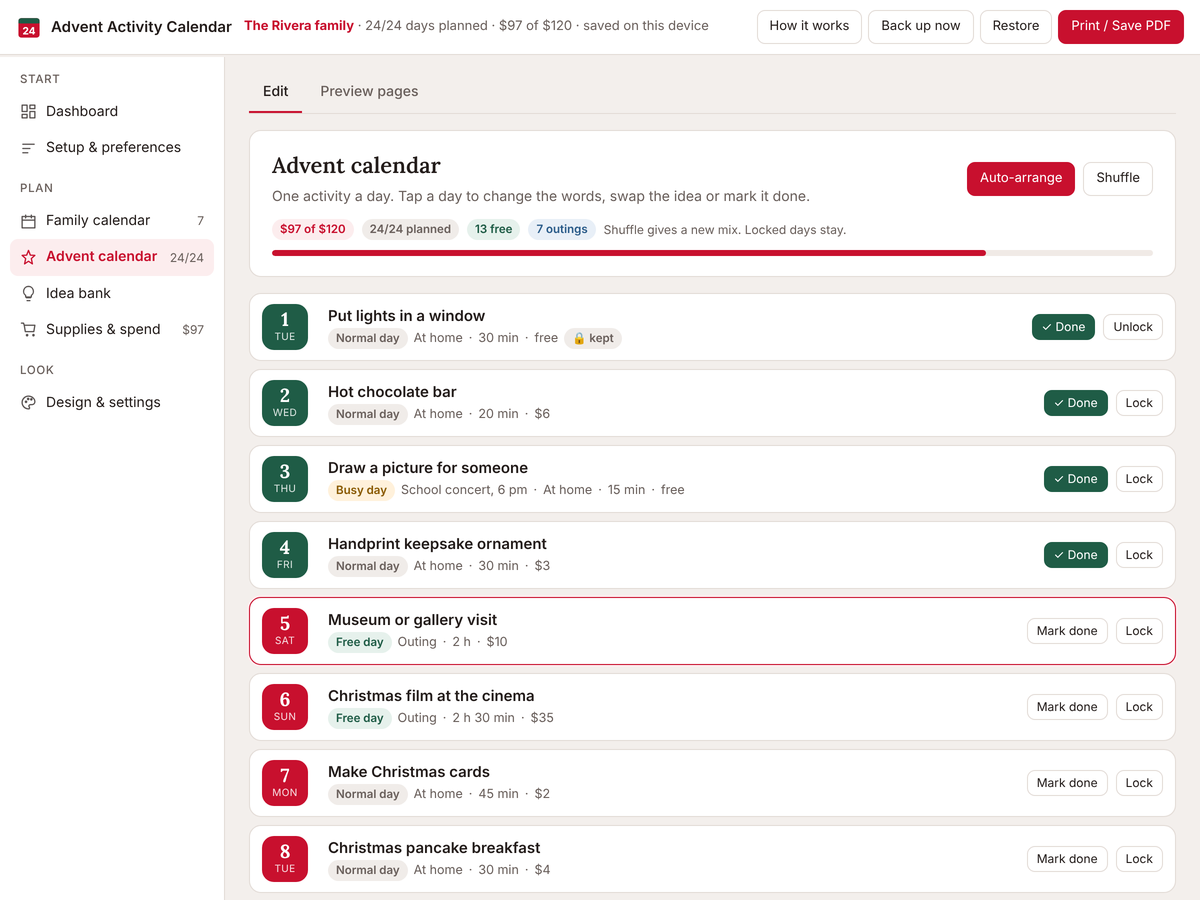Image resolution: width=1200 pixels, height=900 pixels.
Task: Lock the Hot chocolate bar day
Action: [x=1139, y=403]
